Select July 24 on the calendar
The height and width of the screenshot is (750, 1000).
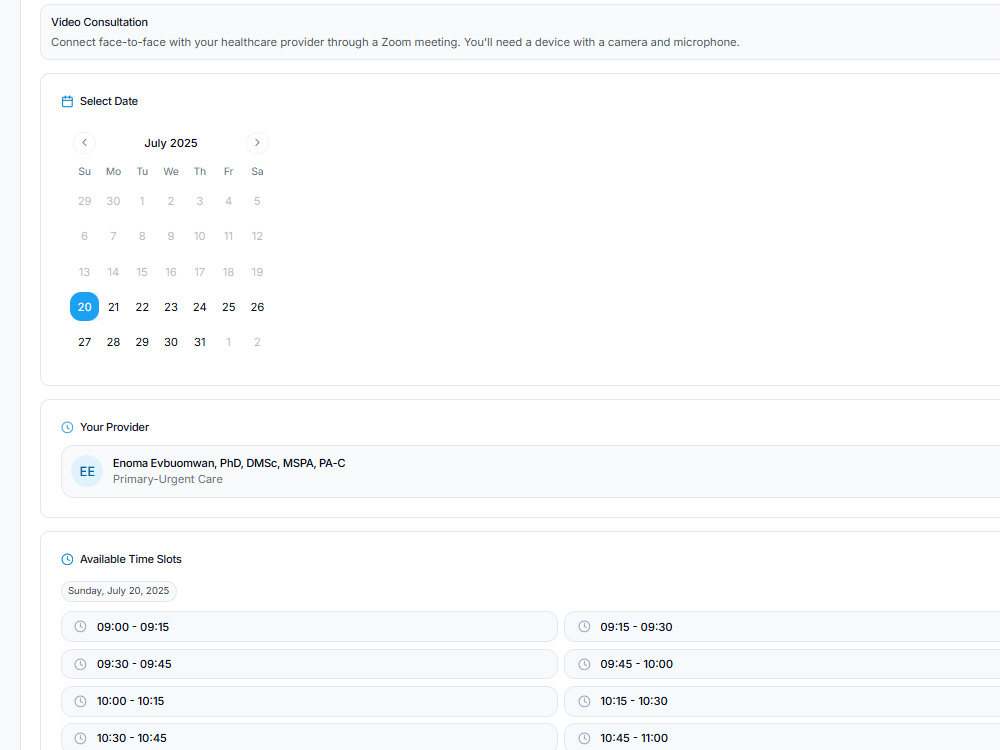200,307
